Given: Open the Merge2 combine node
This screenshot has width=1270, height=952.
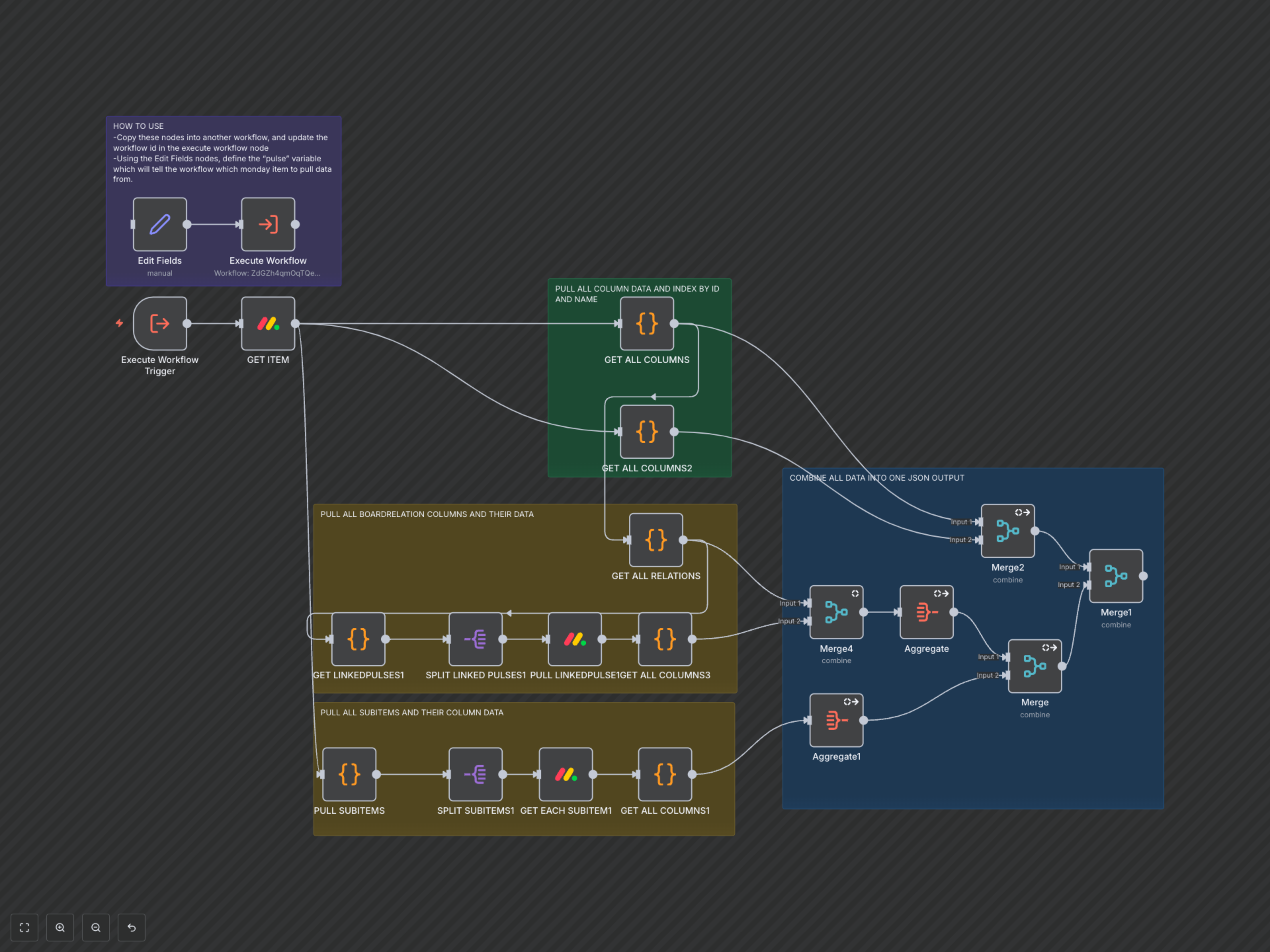Looking at the screenshot, I should pos(1008,531).
